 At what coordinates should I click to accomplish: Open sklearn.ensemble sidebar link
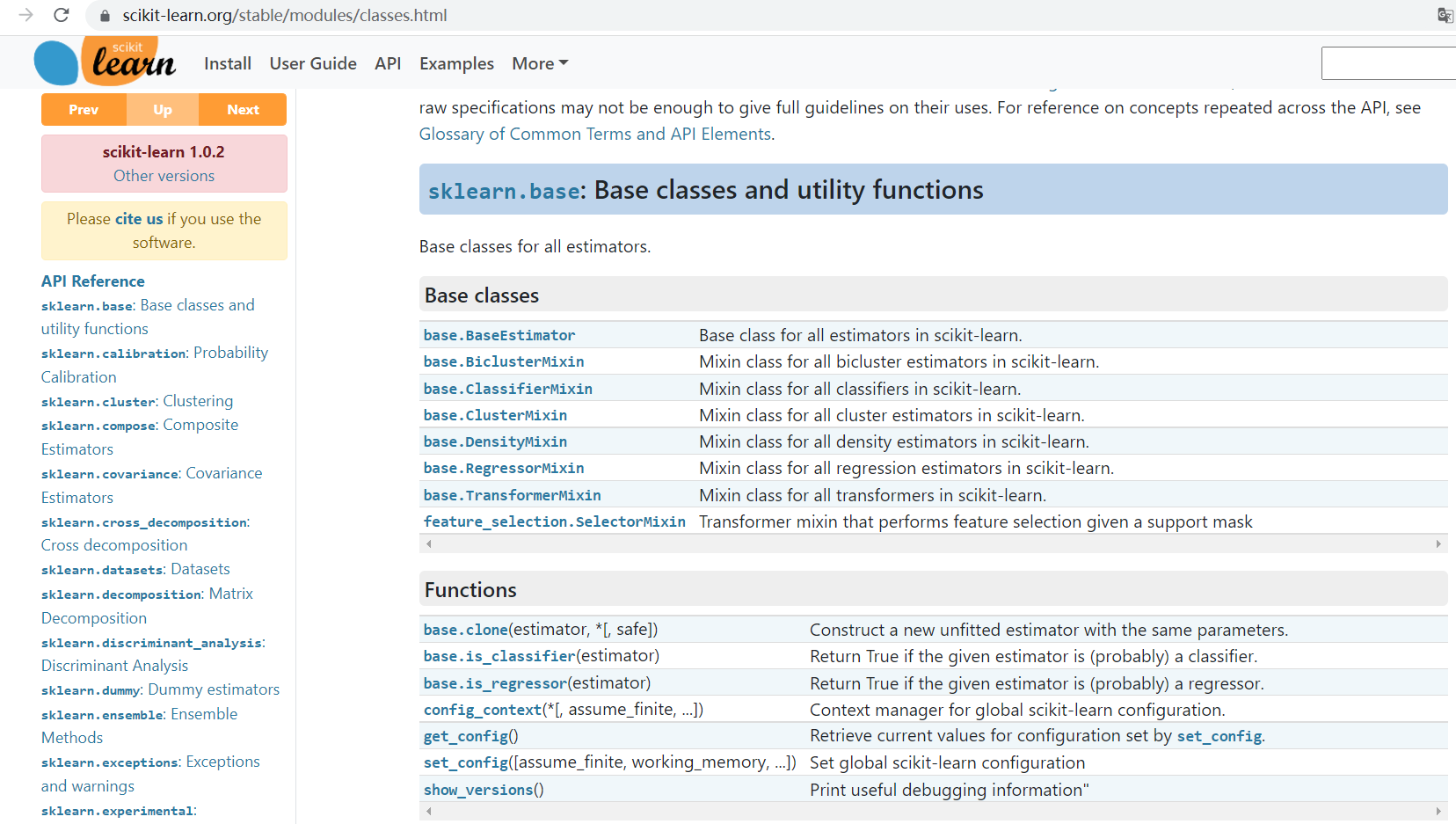tap(139, 726)
